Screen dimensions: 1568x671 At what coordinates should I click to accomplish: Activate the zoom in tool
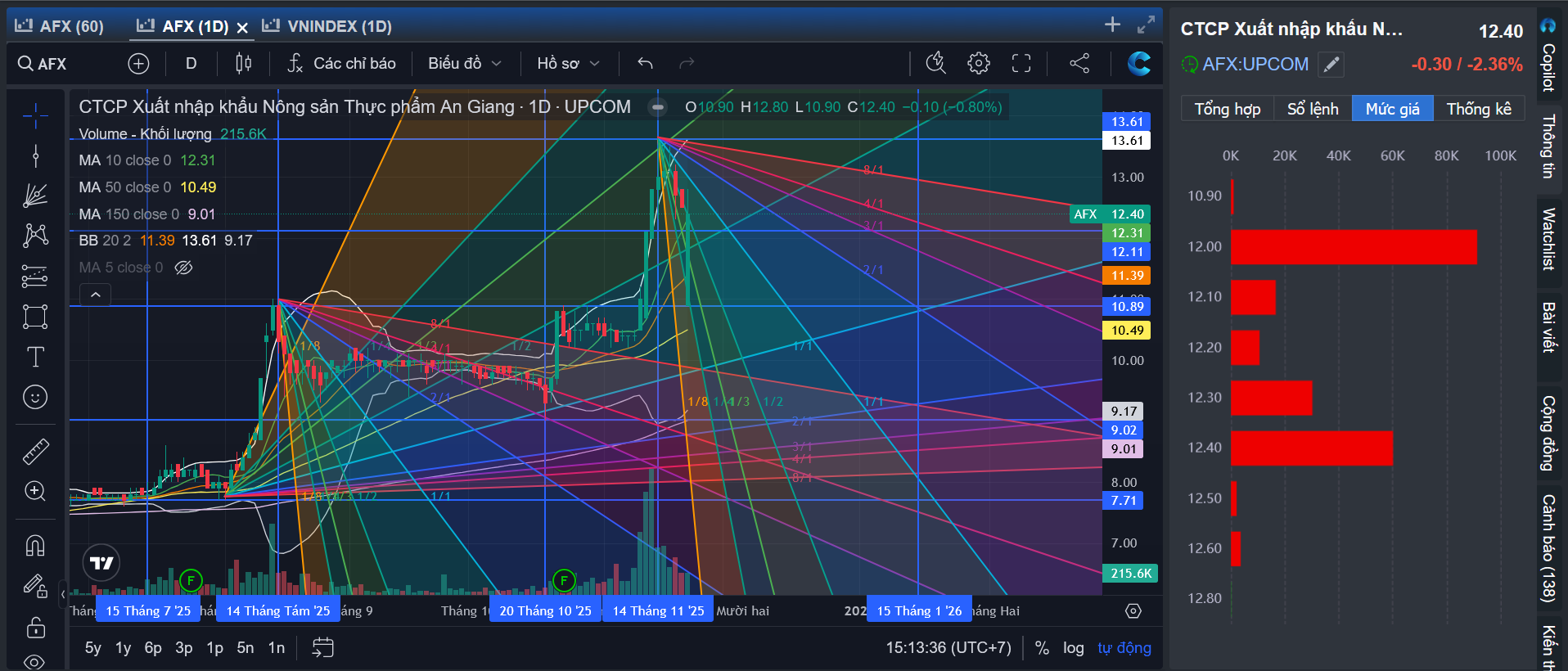(x=35, y=491)
